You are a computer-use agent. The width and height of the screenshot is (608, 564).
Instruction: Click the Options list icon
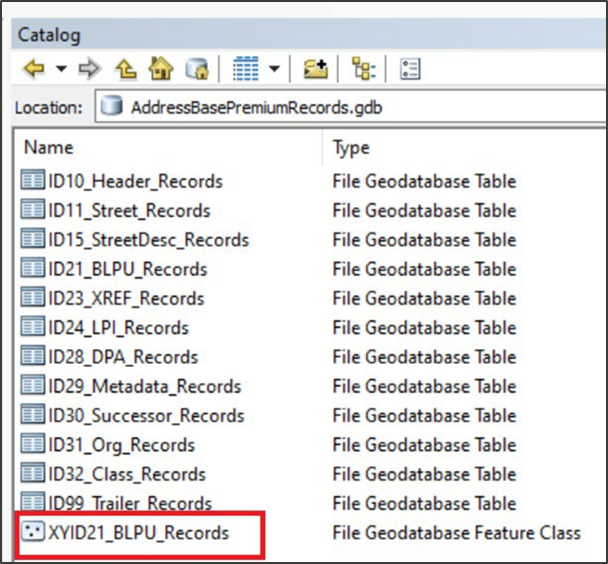pyautogui.click(x=410, y=69)
